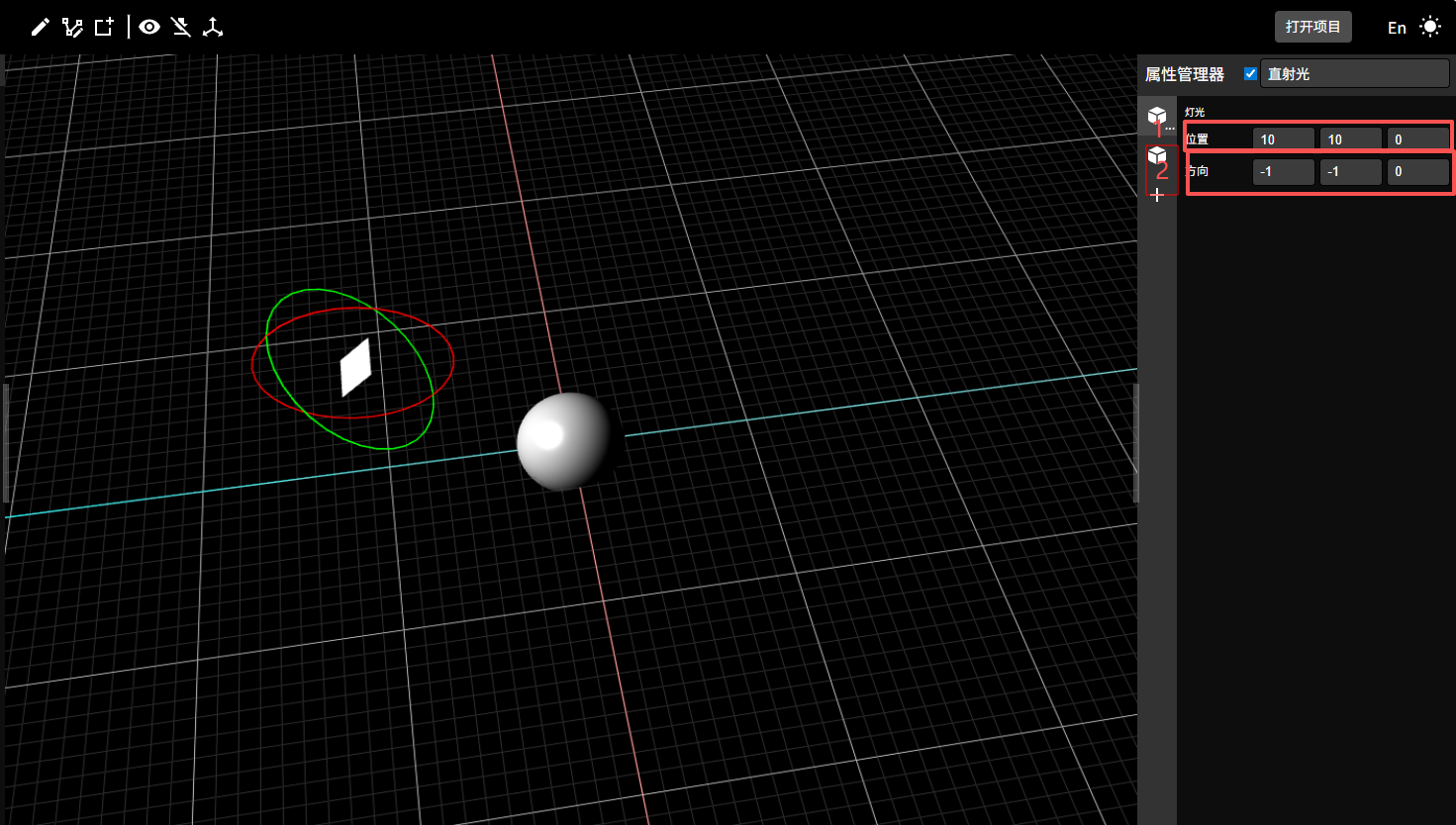This screenshot has height=825, width=1456.
Task: Click the add new object icon
Action: [x=104, y=27]
